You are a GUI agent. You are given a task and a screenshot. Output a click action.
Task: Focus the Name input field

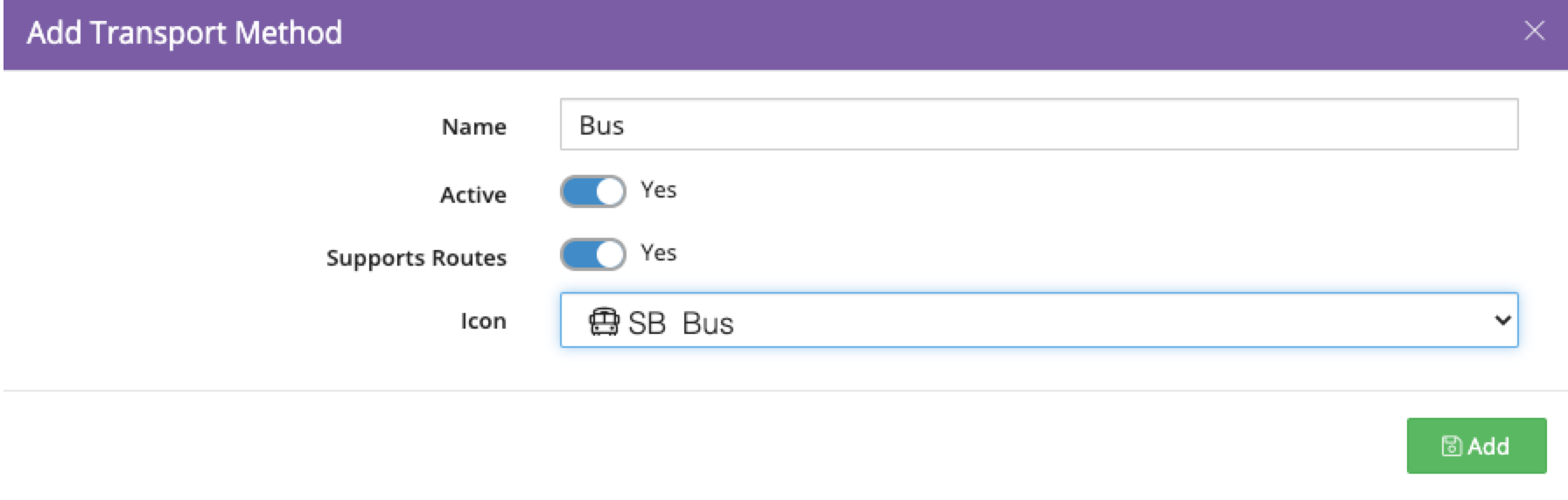[1039, 124]
